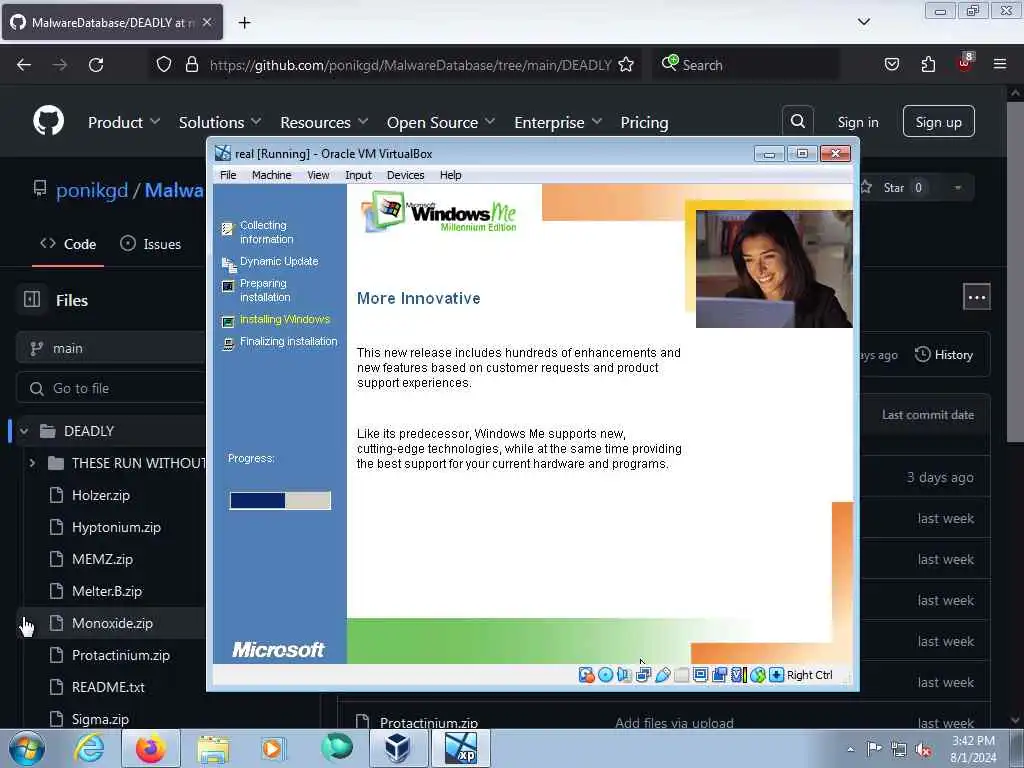1024x768 pixels.
Task: Click the GitHub search magnifier button
Action: pyautogui.click(x=797, y=121)
